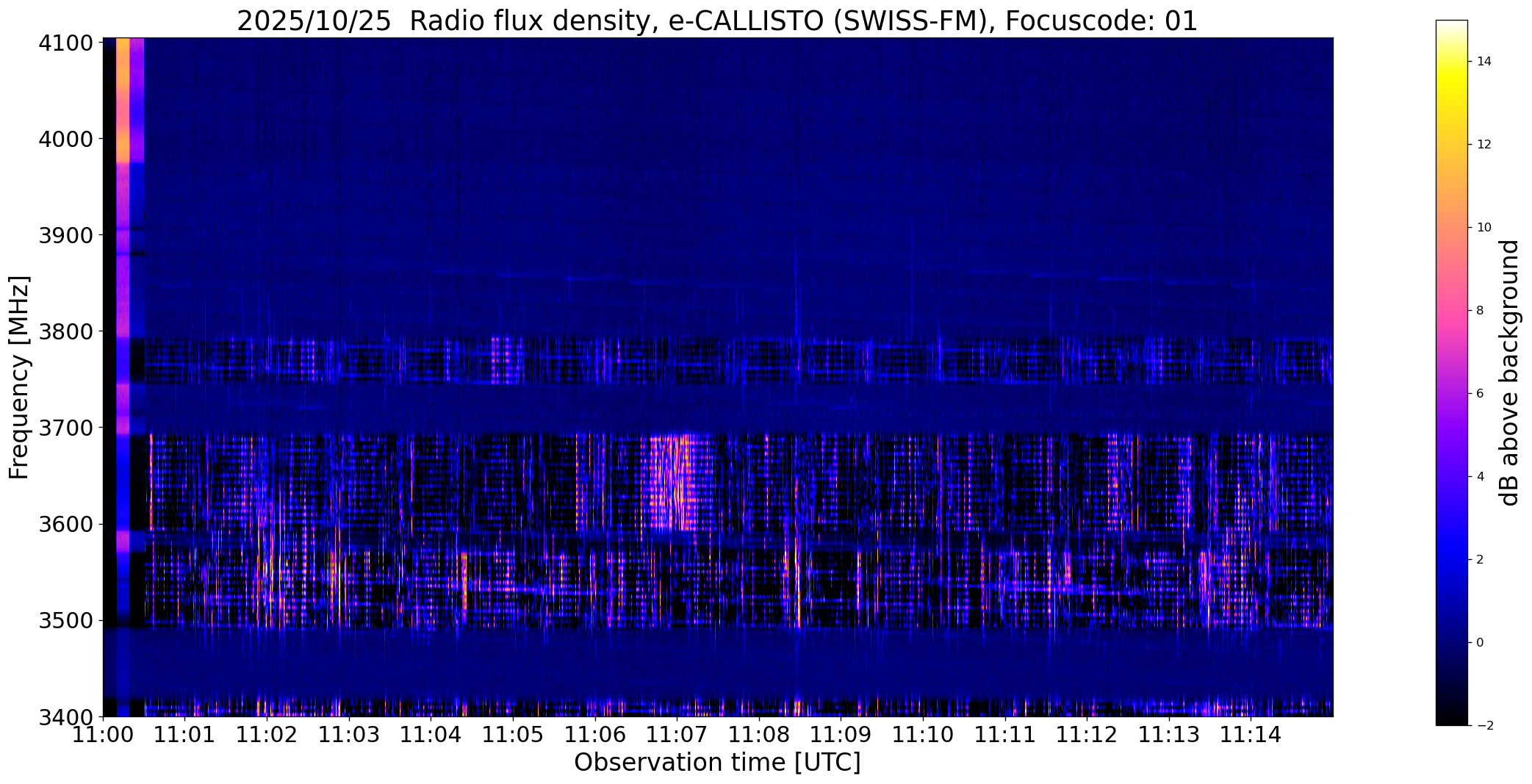Image resolution: width=1532 pixels, height=784 pixels.
Task: Click the Observation time [UTC] axis label
Action: (717, 763)
